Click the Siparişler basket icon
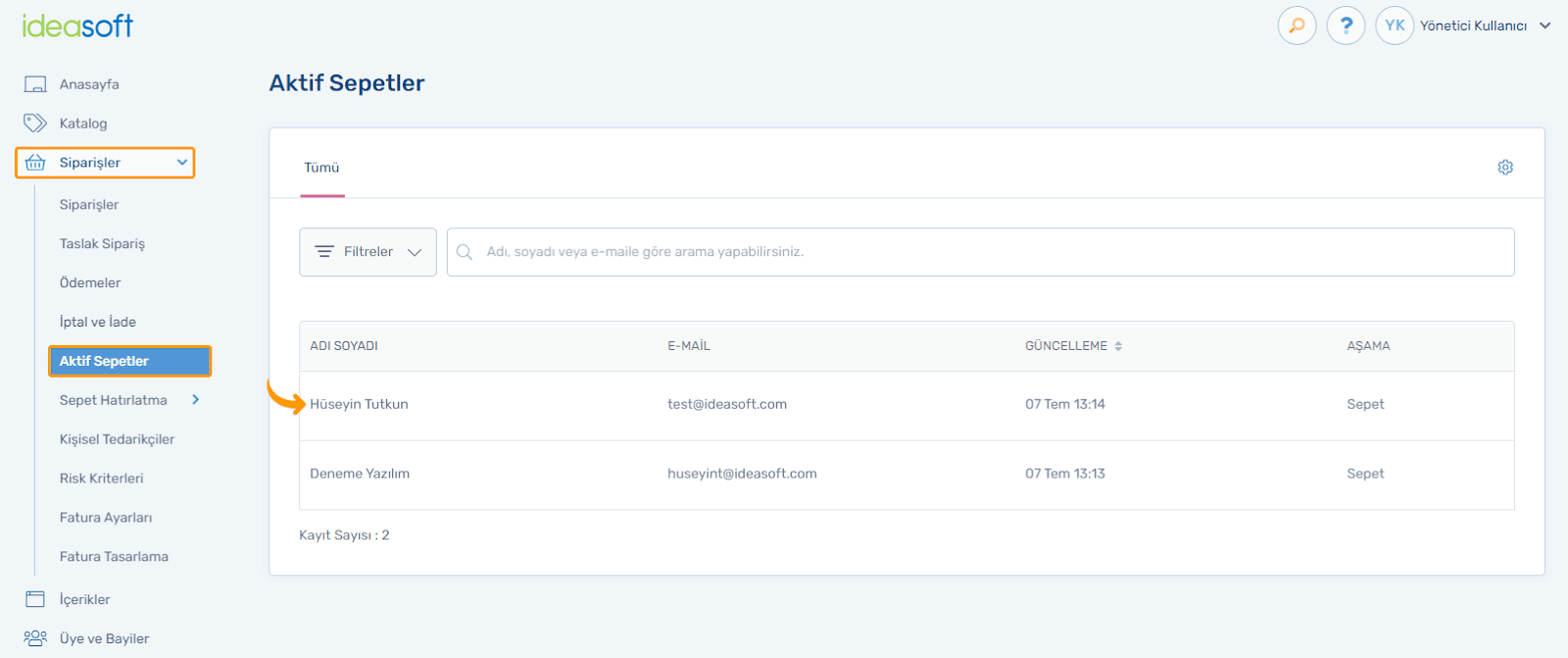This screenshot has width=1568, height=658. pyautogui.click(x=35, y=163)
